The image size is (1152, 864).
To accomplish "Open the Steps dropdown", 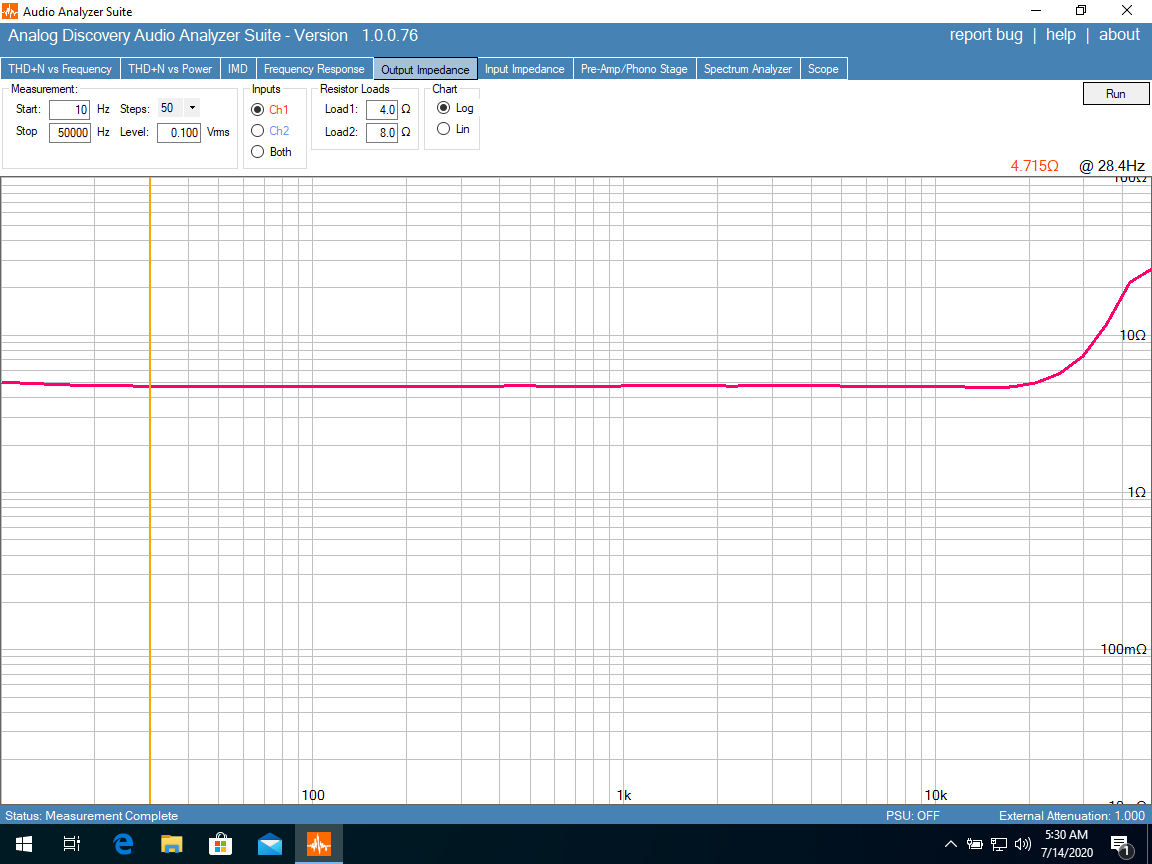I will click(x=192, y=108).
